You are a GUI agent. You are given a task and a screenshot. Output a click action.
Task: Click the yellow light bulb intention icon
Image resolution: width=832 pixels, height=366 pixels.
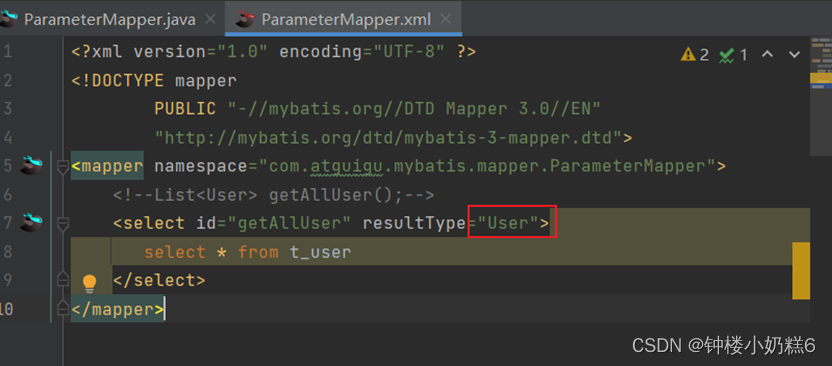(x=89, y=283)
